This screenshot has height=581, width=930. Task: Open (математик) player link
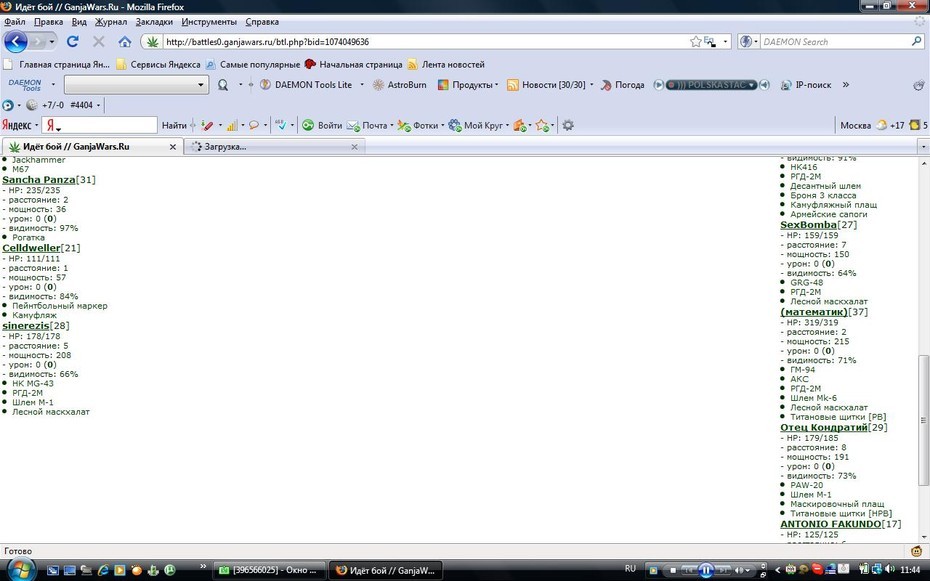pos(814,312)
